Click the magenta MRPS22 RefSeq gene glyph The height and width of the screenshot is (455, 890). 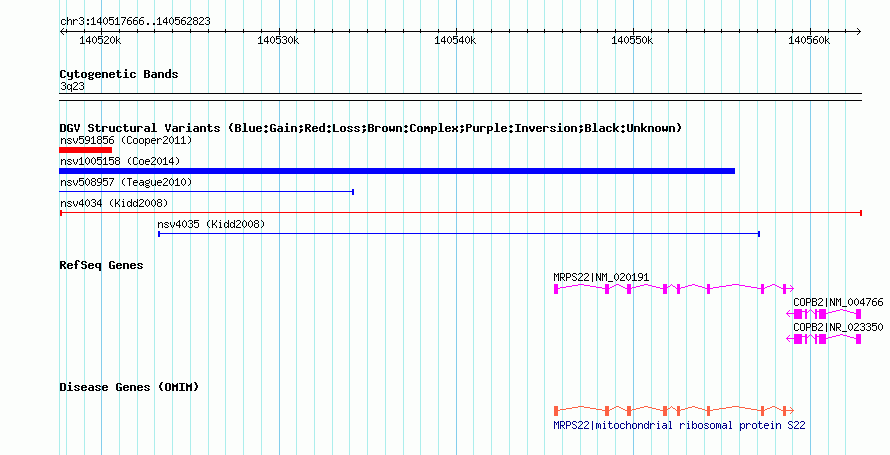674,289
